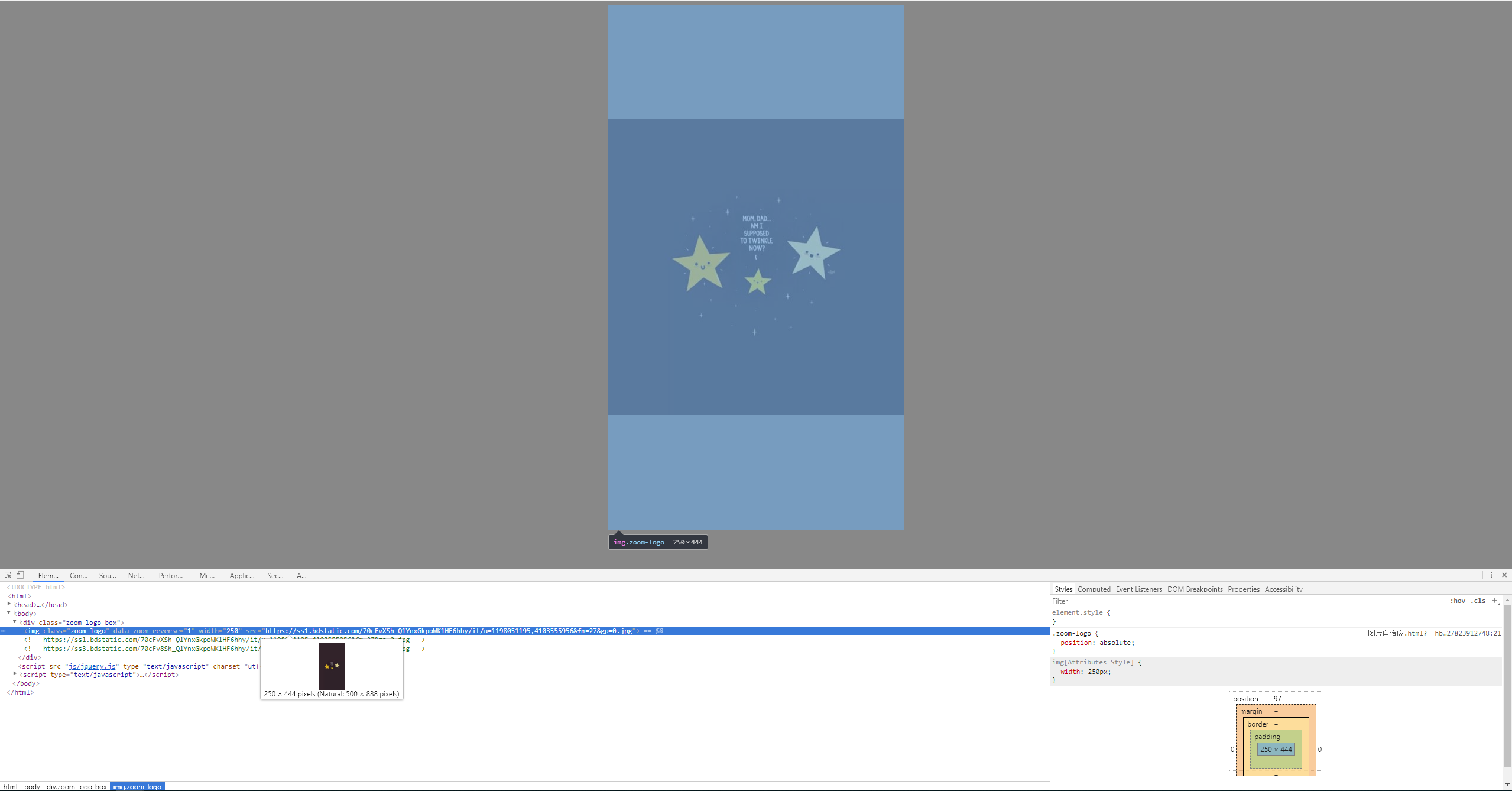Viewport: 1512px width, 791px height.
Task: Open the js/jquery.js script link
Action: [92, 666]
